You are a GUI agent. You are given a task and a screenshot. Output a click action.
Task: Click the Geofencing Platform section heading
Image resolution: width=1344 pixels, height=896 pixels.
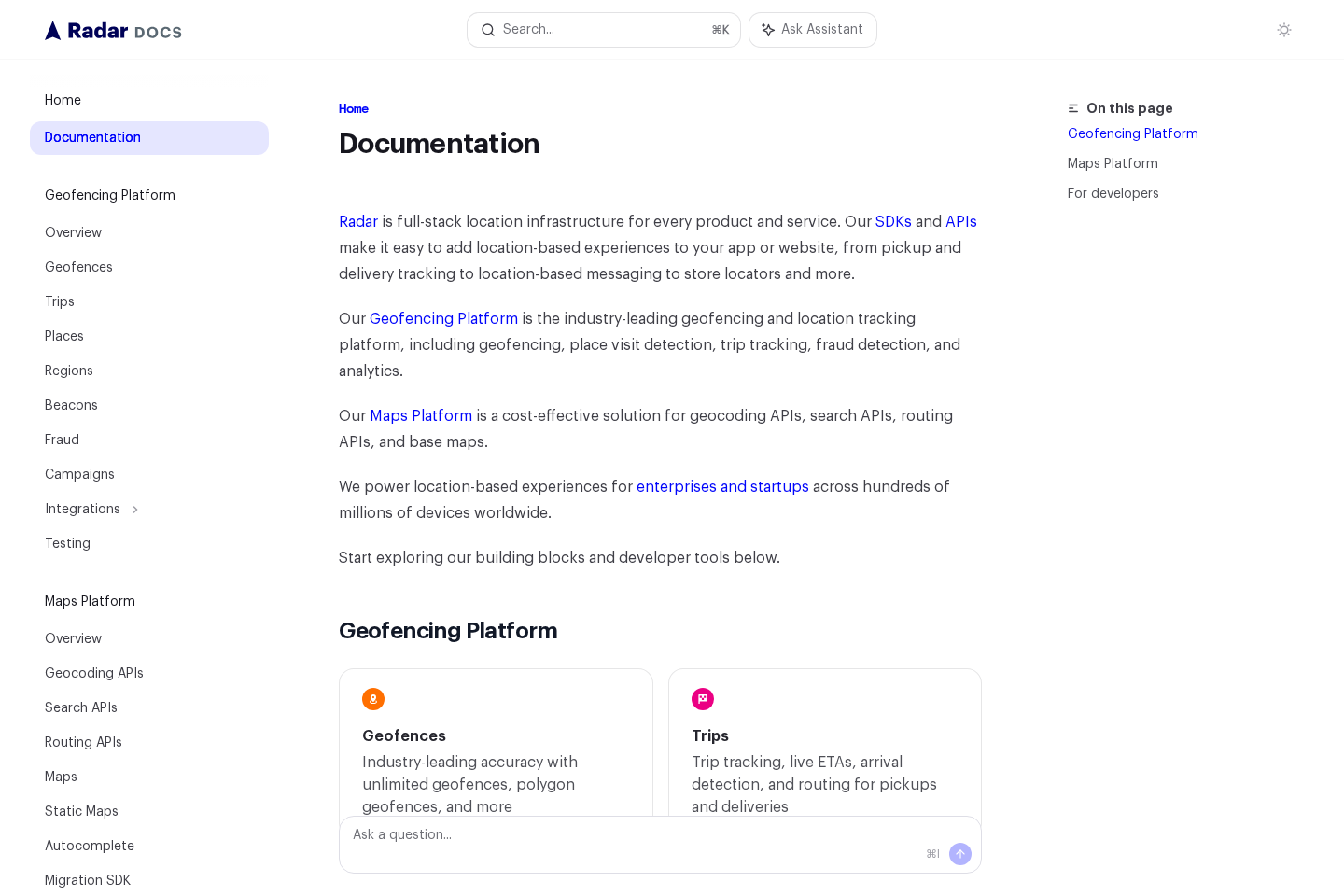[x=448, y=631]
